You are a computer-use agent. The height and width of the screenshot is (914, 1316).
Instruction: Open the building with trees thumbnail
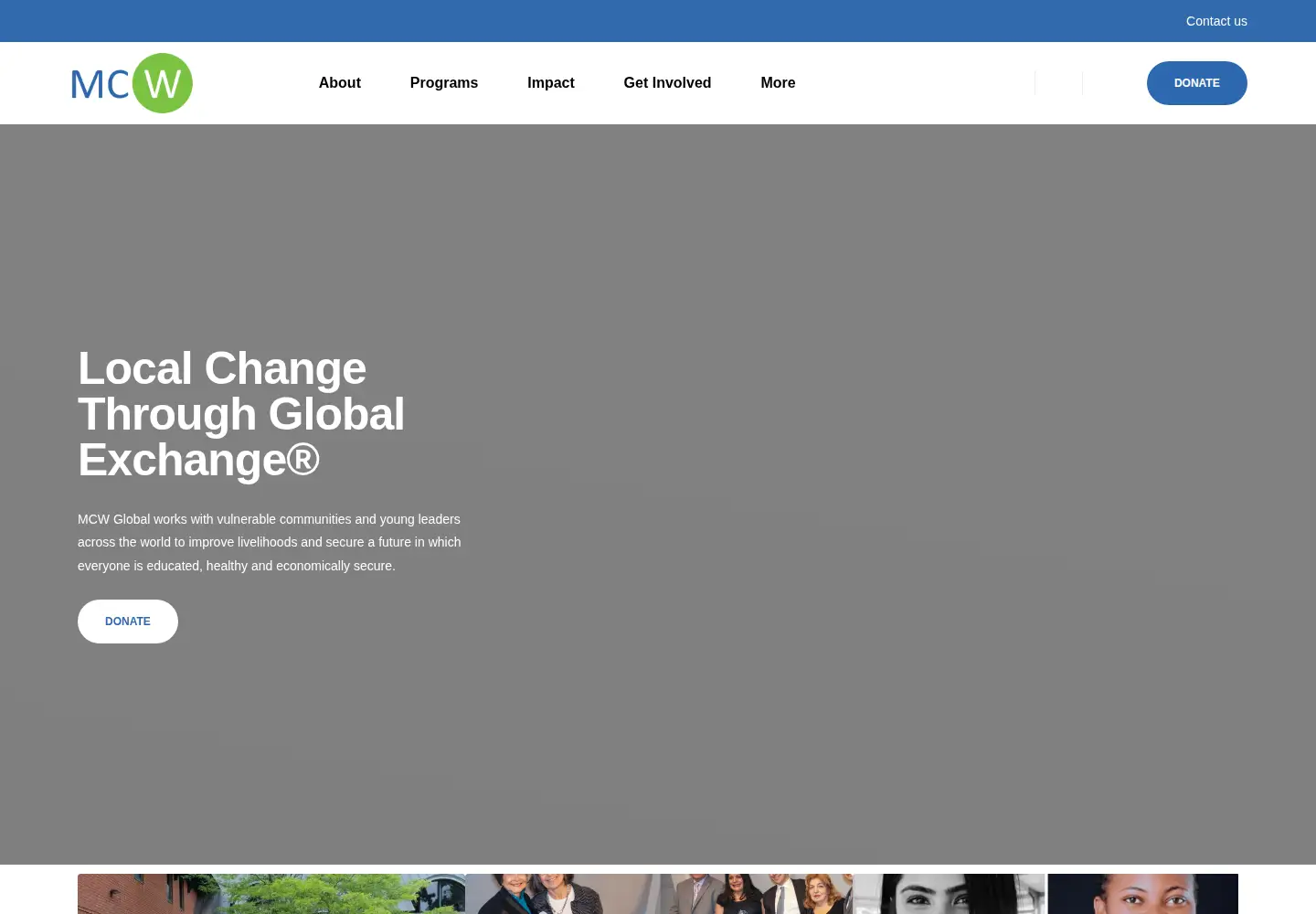(271, 894)
